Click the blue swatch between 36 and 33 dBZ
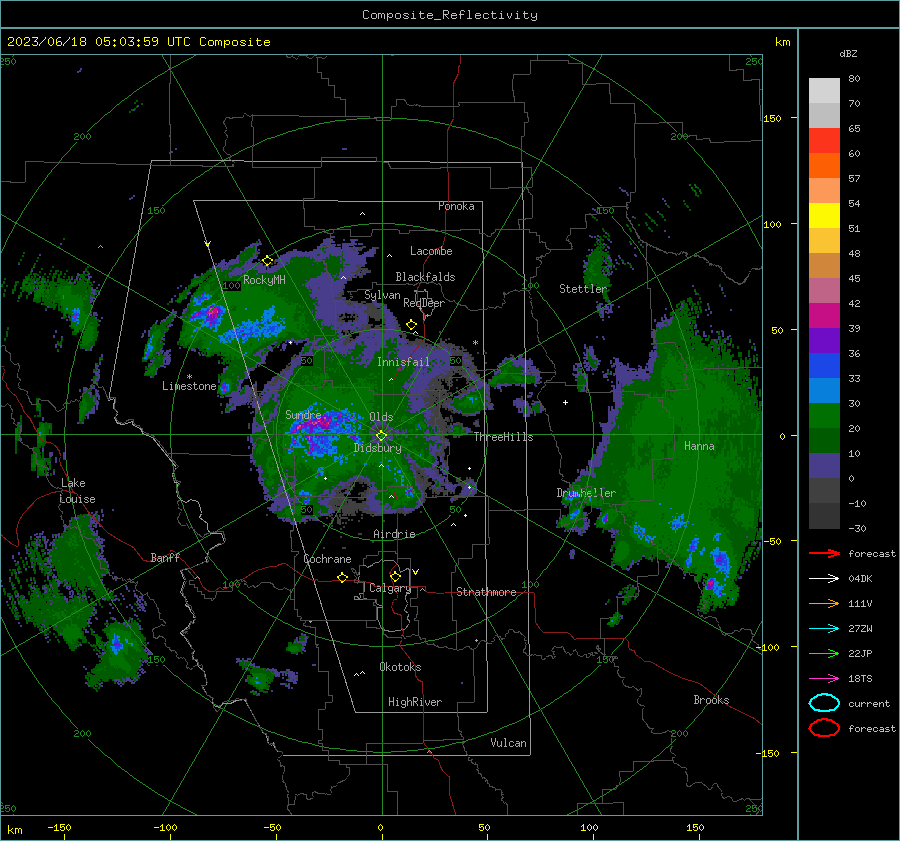900x841 pixels. (x=824, y=366)
